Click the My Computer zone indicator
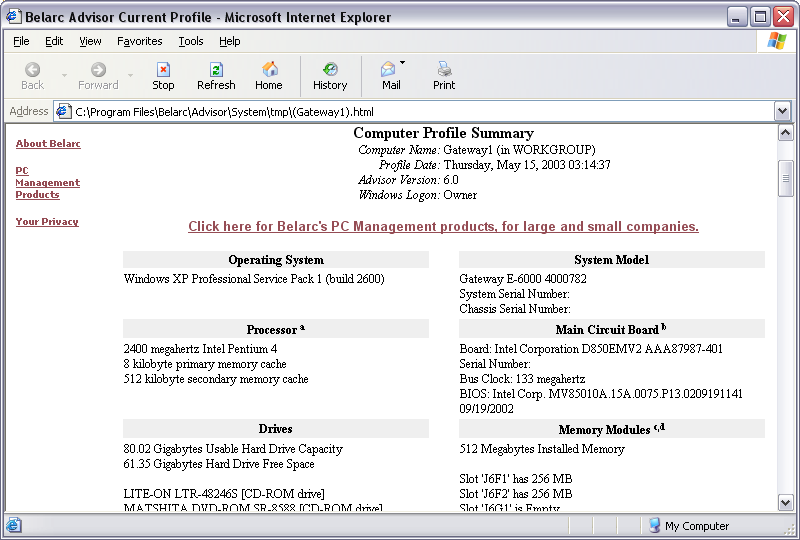 tap(689, 525)
